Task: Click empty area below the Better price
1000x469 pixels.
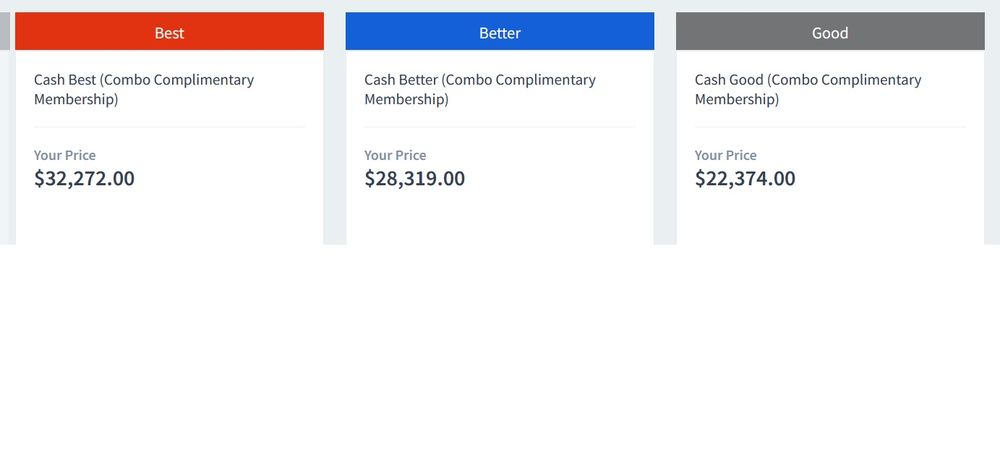Action: 499,220
